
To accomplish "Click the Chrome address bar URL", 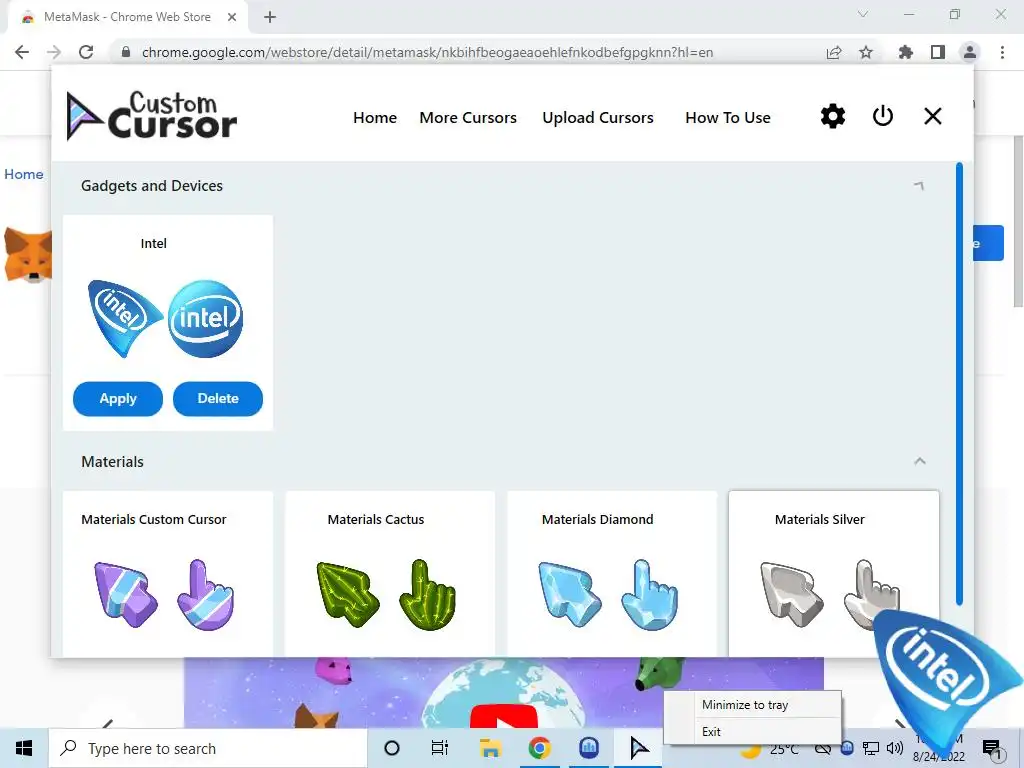I will (x=427, y=52).
